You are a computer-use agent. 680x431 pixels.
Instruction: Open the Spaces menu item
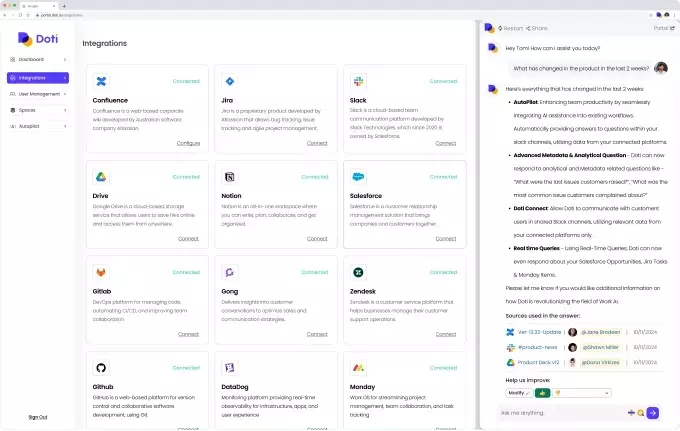click(38, 110)
